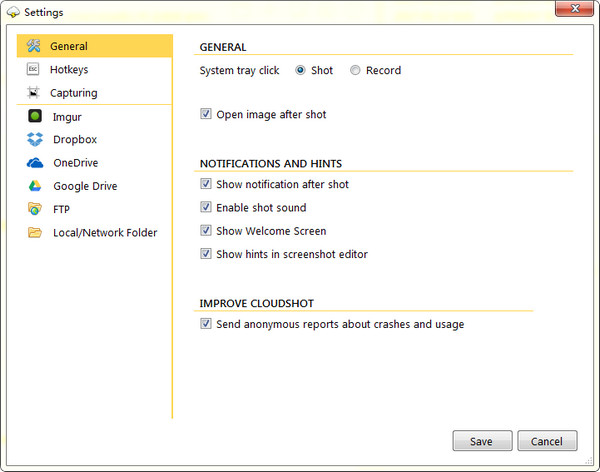
Task: Click the Dropbox logo icon
Action: [35, 140]
